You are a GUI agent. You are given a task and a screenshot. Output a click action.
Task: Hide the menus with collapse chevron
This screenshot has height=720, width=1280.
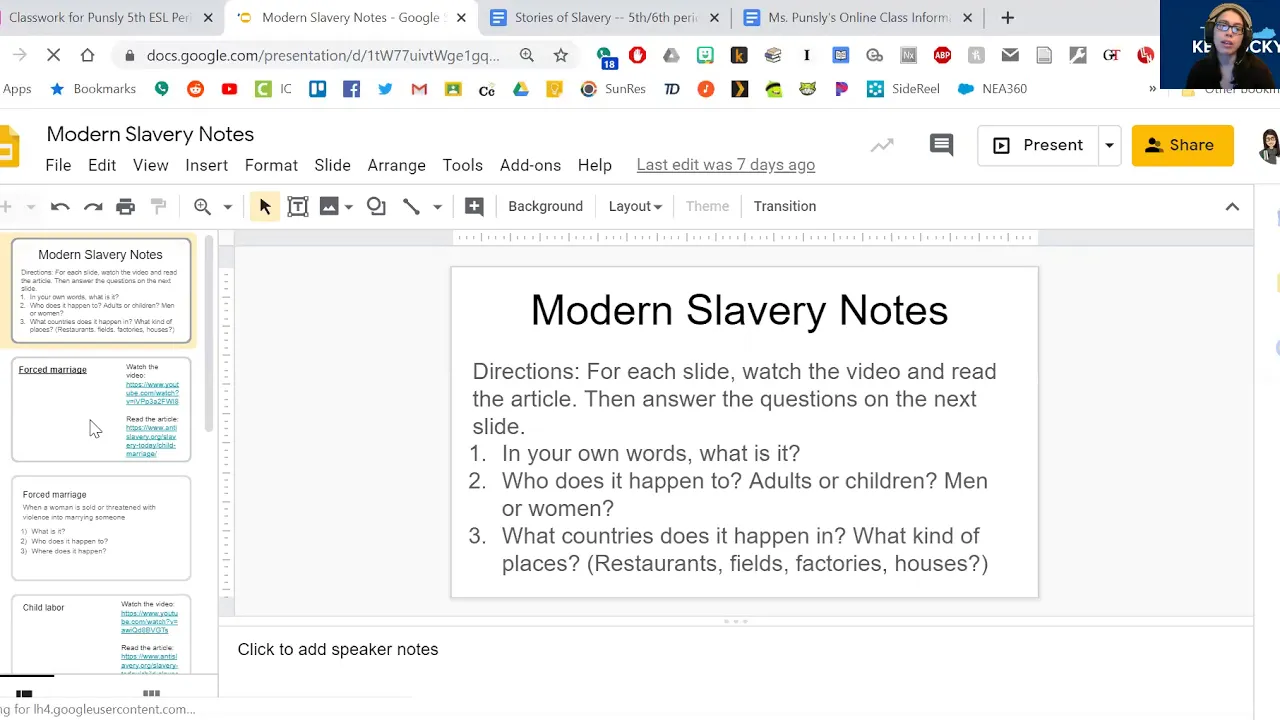1232,207
